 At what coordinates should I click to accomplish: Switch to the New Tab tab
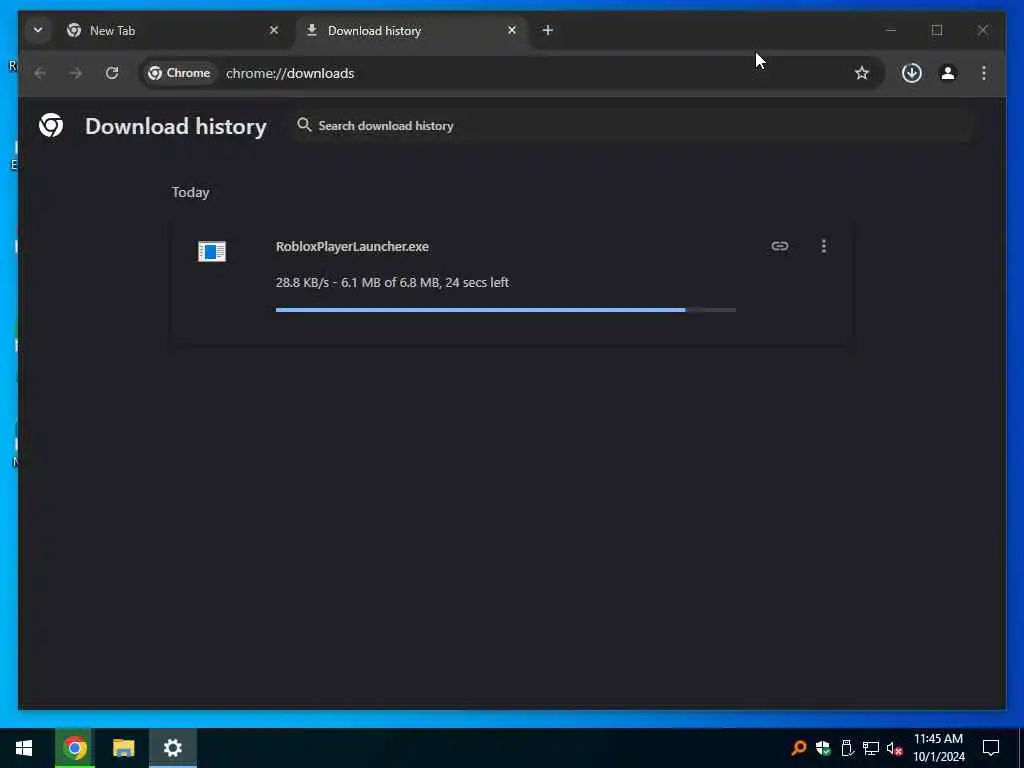pos(174,31)
